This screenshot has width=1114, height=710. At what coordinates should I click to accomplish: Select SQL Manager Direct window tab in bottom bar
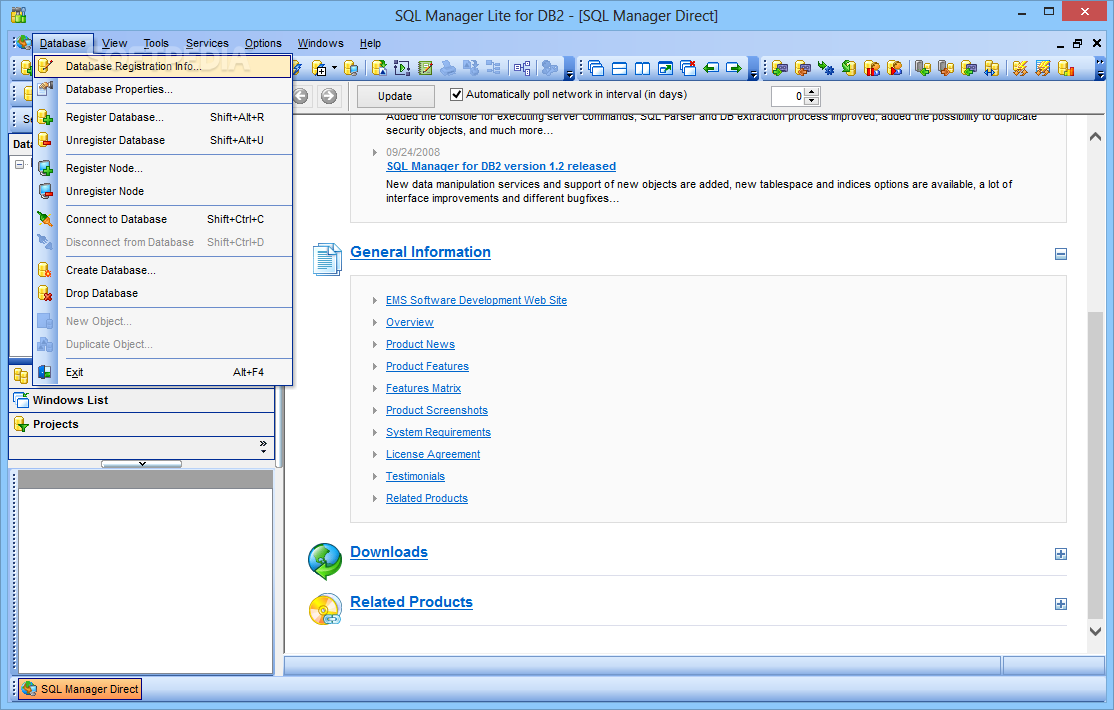click(80, 689)
